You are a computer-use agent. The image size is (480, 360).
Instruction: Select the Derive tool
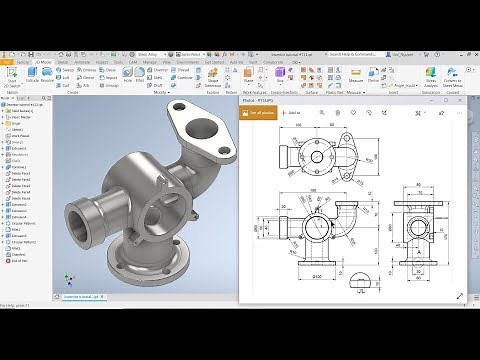click(85, 78)
